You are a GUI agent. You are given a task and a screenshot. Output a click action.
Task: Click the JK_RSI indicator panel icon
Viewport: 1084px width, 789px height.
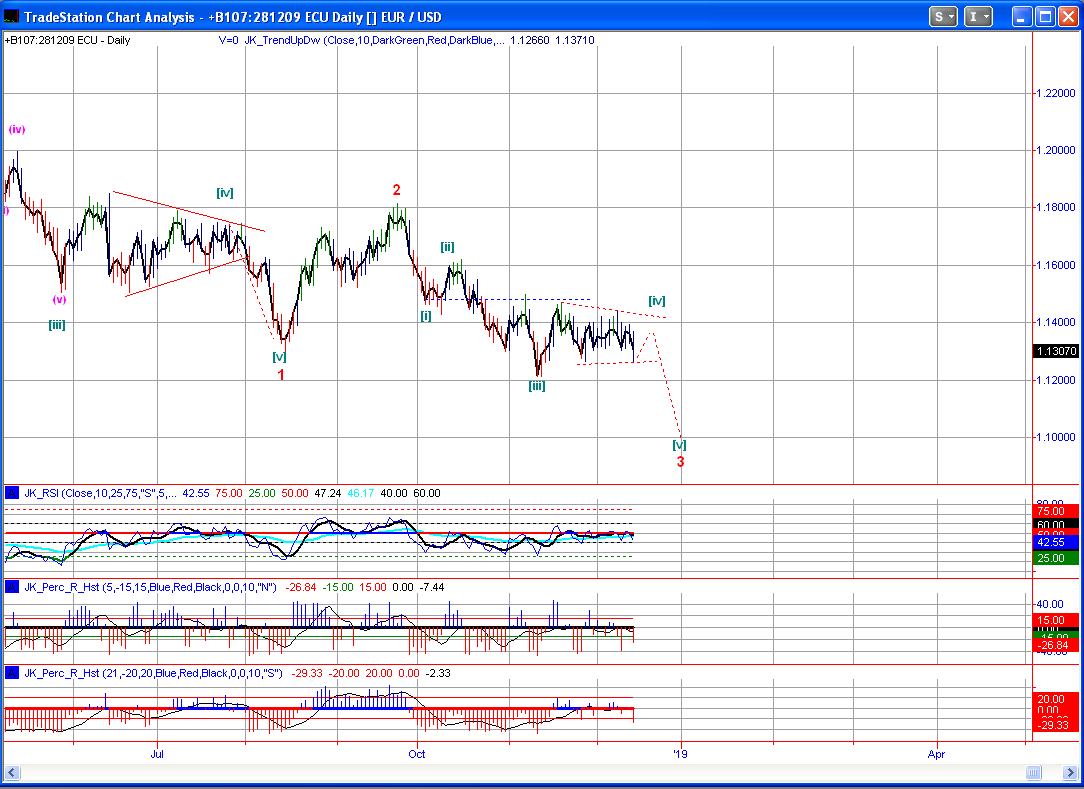click(x=12, y=493)
